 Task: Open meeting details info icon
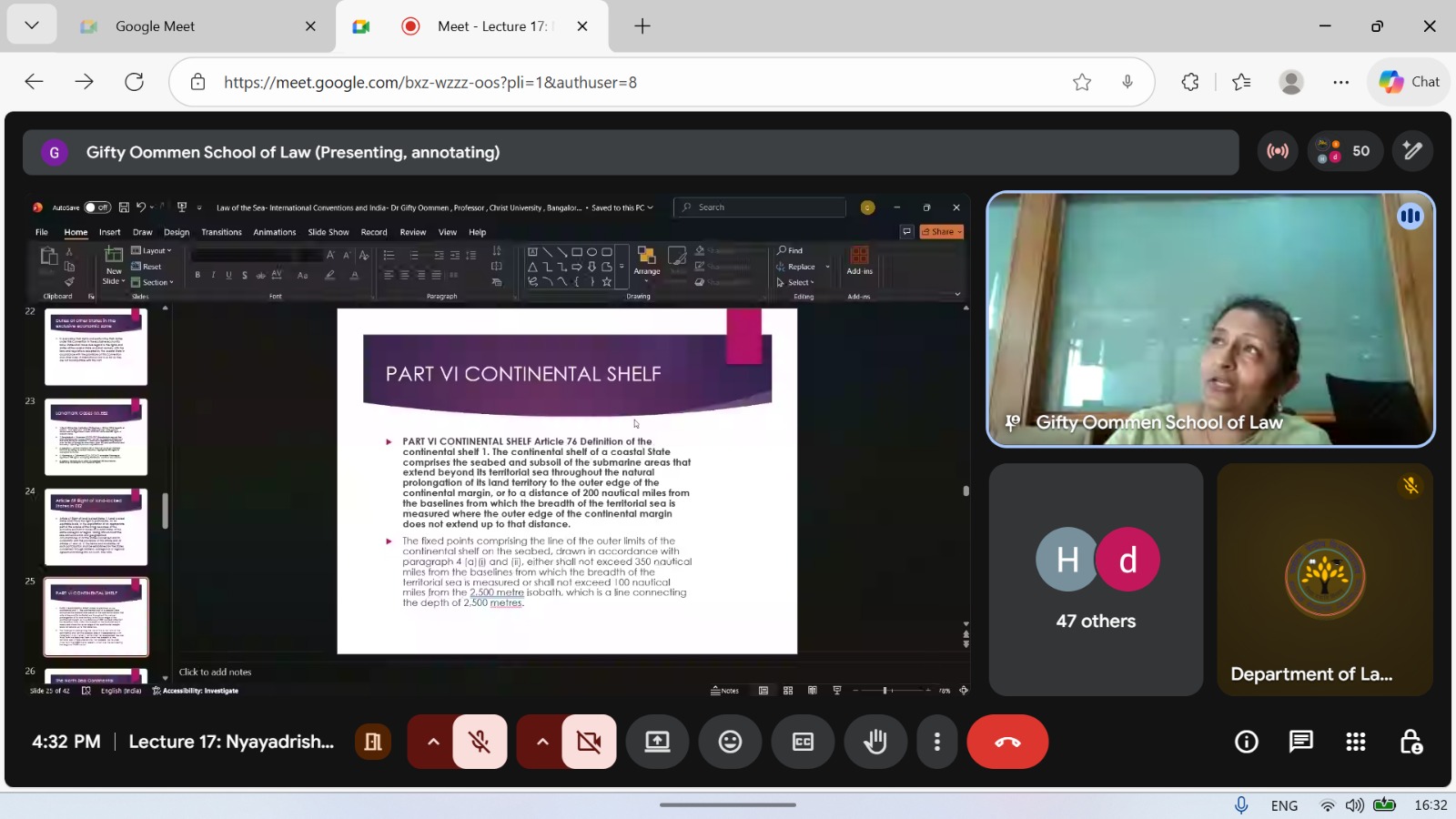pyautogui.click(x=1246, y=742)
